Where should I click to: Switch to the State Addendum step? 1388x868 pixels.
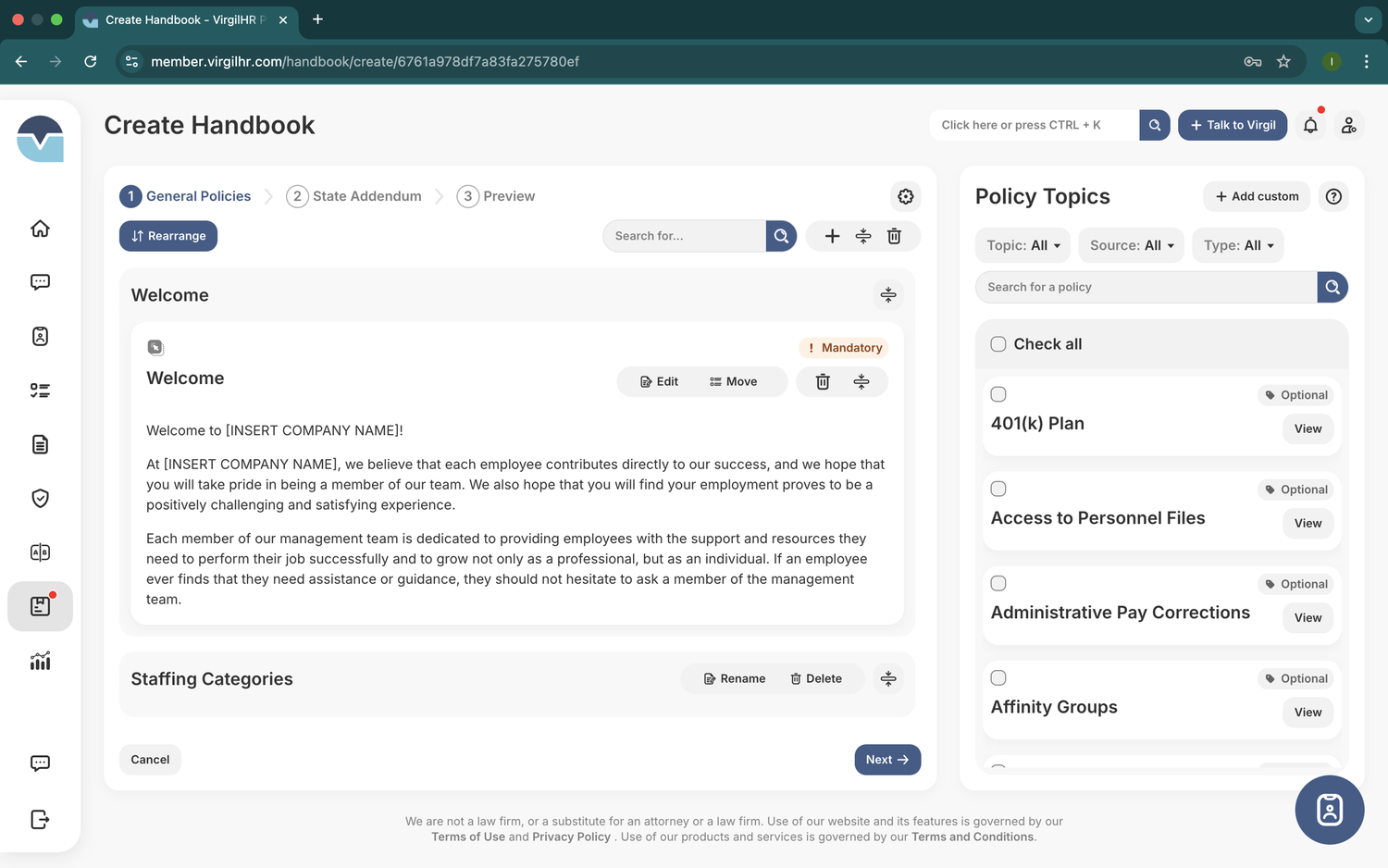pos(366,195)
